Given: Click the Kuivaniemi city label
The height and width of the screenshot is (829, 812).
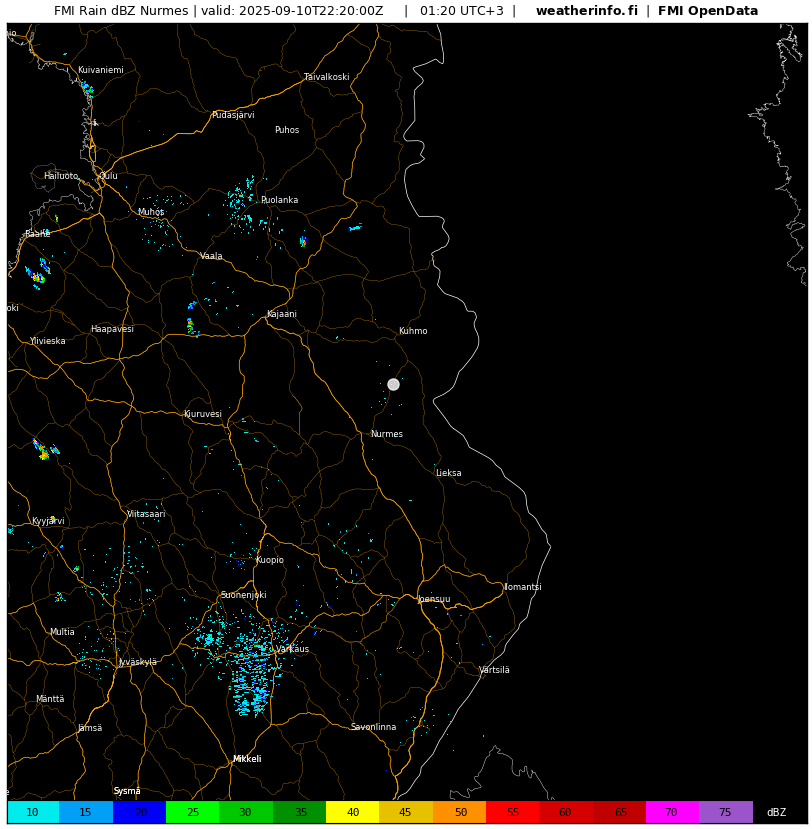Looking at the screenshot, I should click(101, 70).
